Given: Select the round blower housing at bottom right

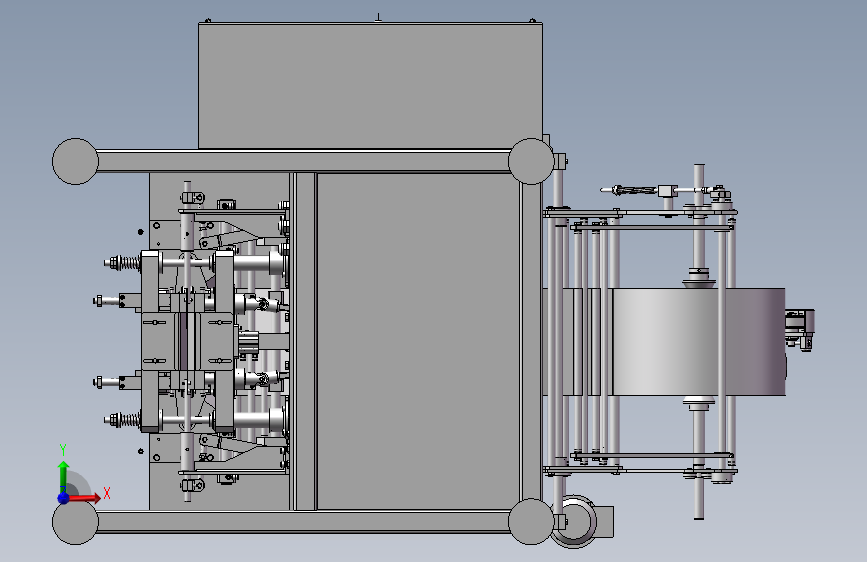Looking at the screenshot, I should 575,521.
